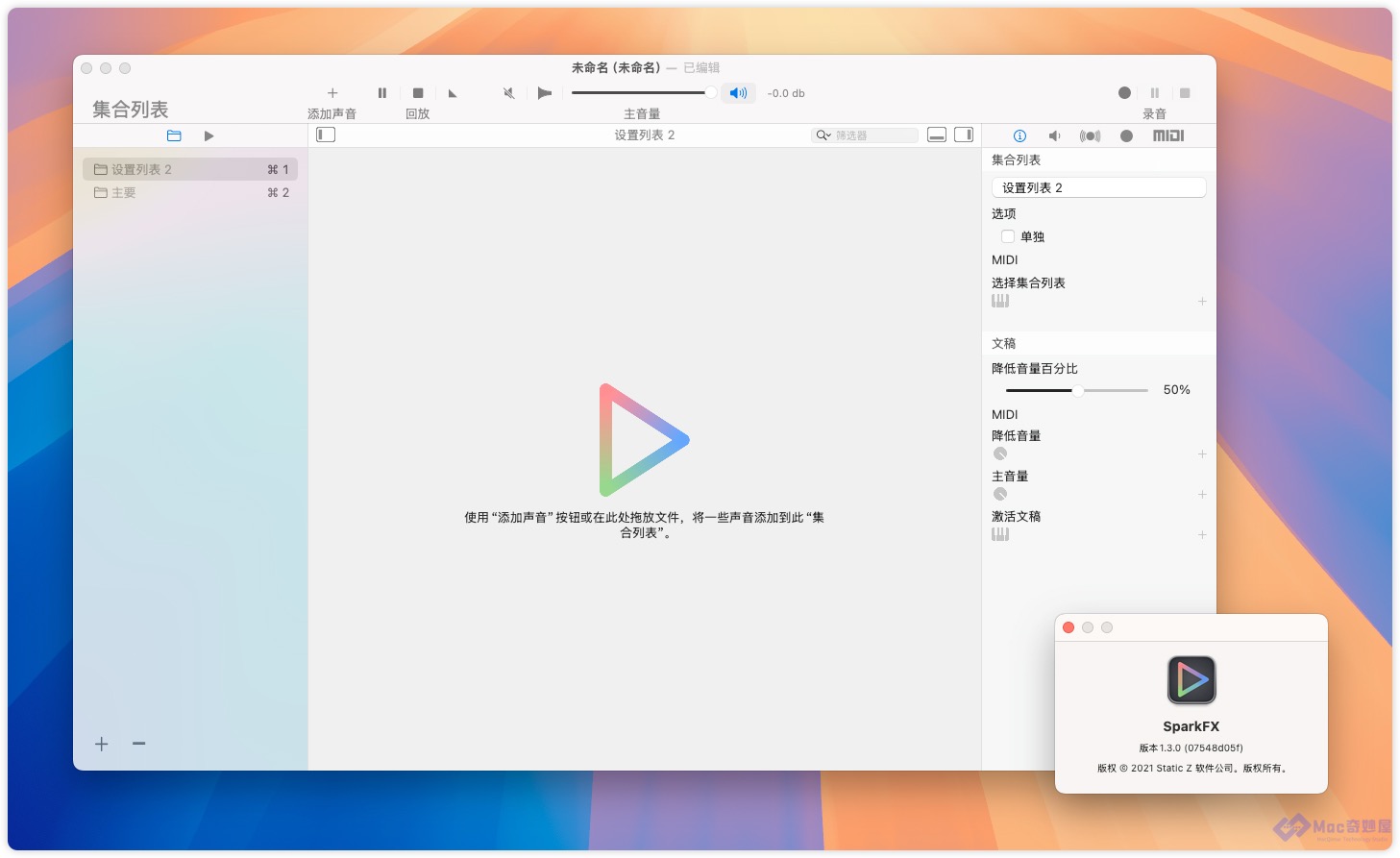Select the 设置列表 2 row in sidebar
This screenshot has height=858, width=1400.
click(x=190, y=169)
